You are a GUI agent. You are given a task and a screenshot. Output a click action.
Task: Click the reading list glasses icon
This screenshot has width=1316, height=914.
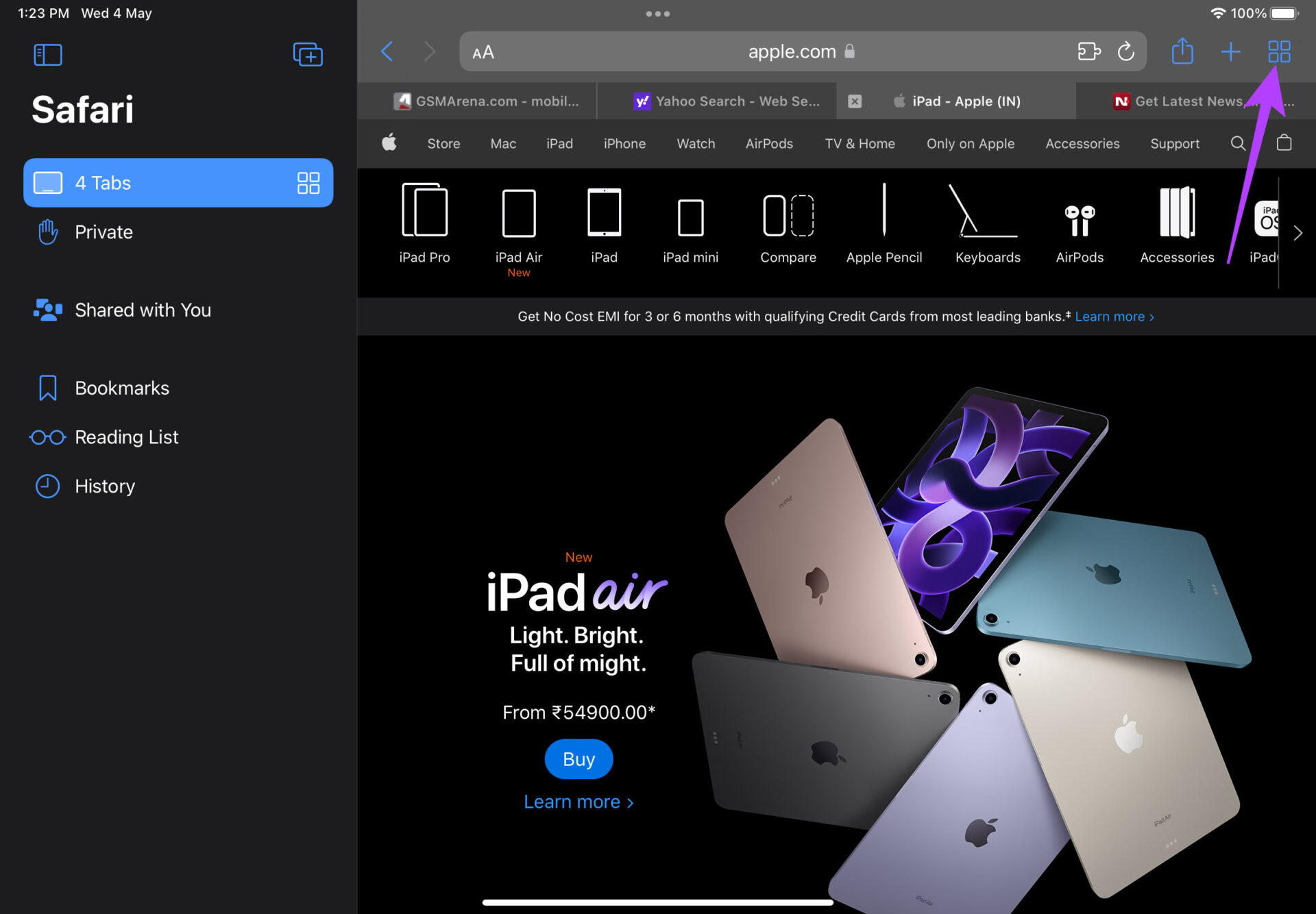pyautogui.click(x=48, y=437)
